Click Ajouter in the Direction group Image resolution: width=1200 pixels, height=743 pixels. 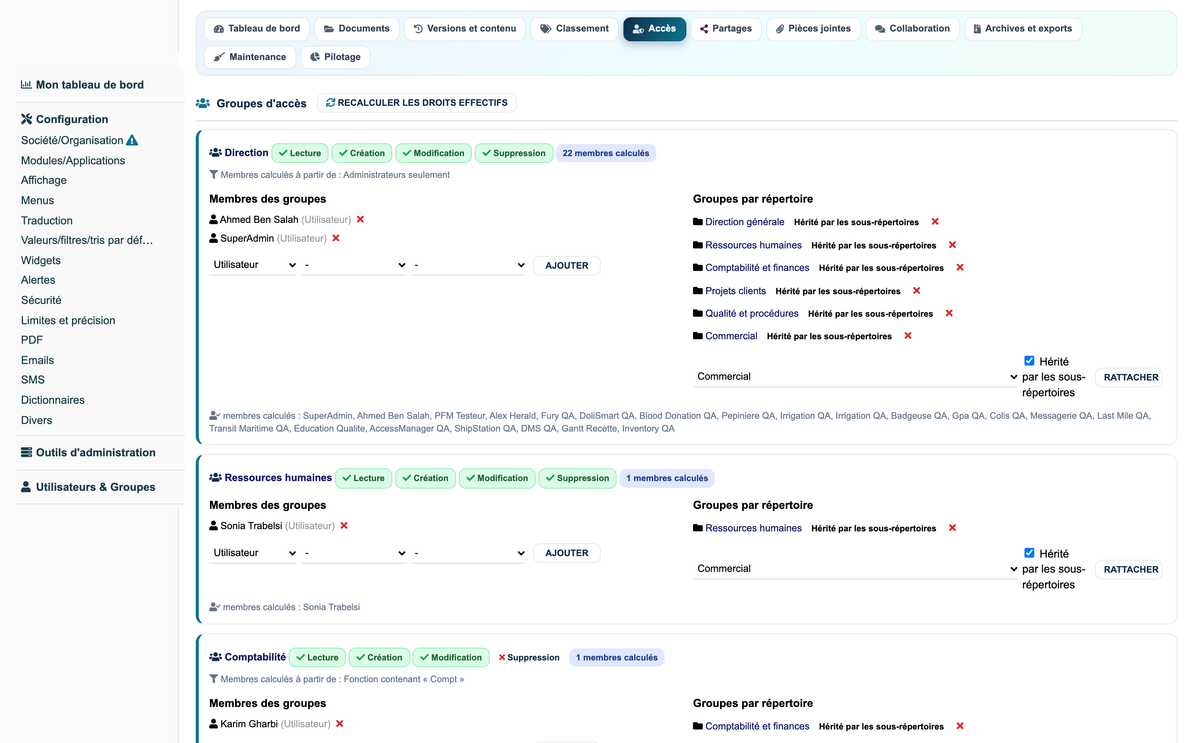click(x=567, y=266)
